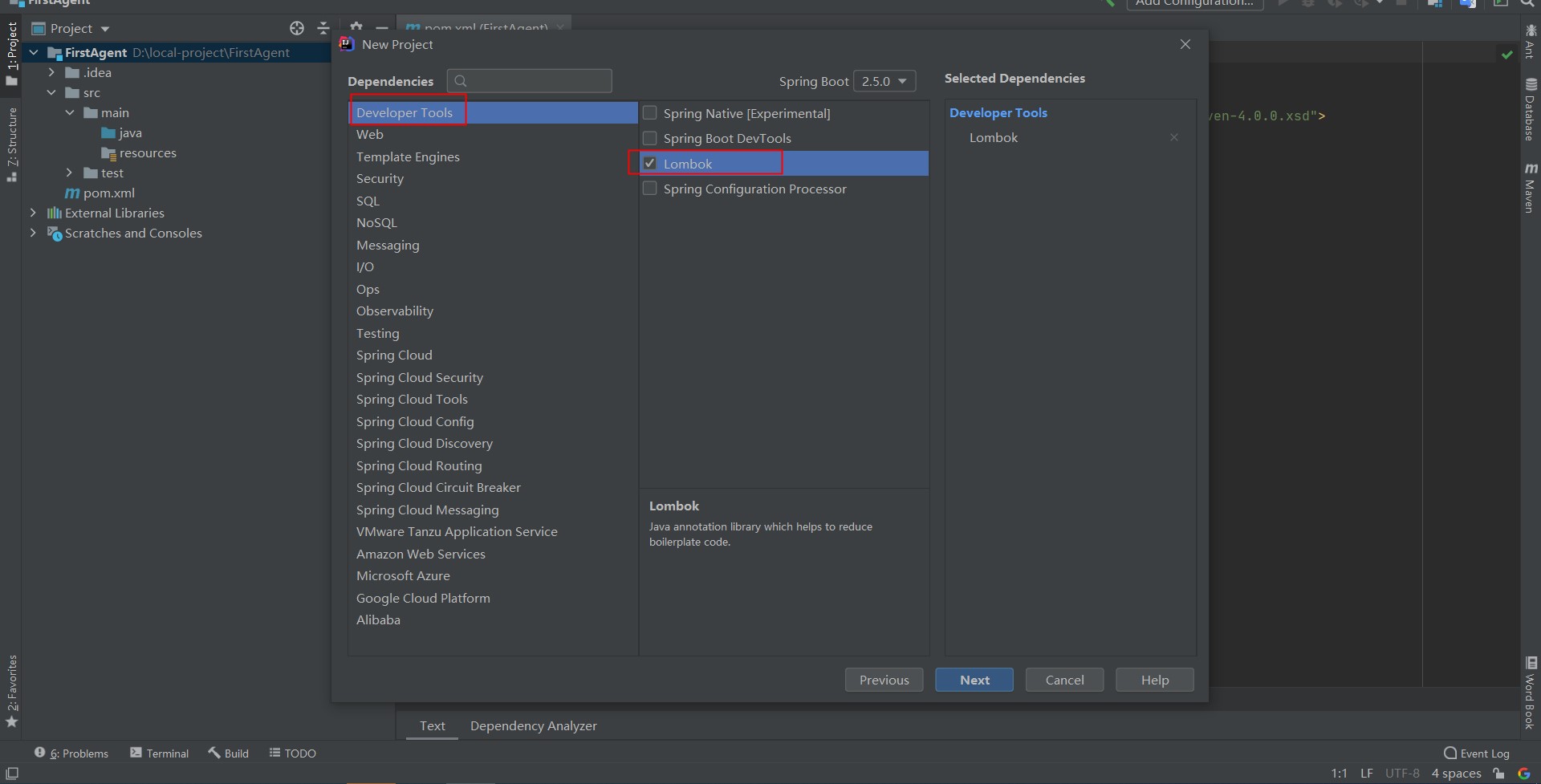The width and height of the screenshot is (1541, 784).
Task: Enable Spring Boot DevTools checkbox
Action: click(x=650, y=138)
